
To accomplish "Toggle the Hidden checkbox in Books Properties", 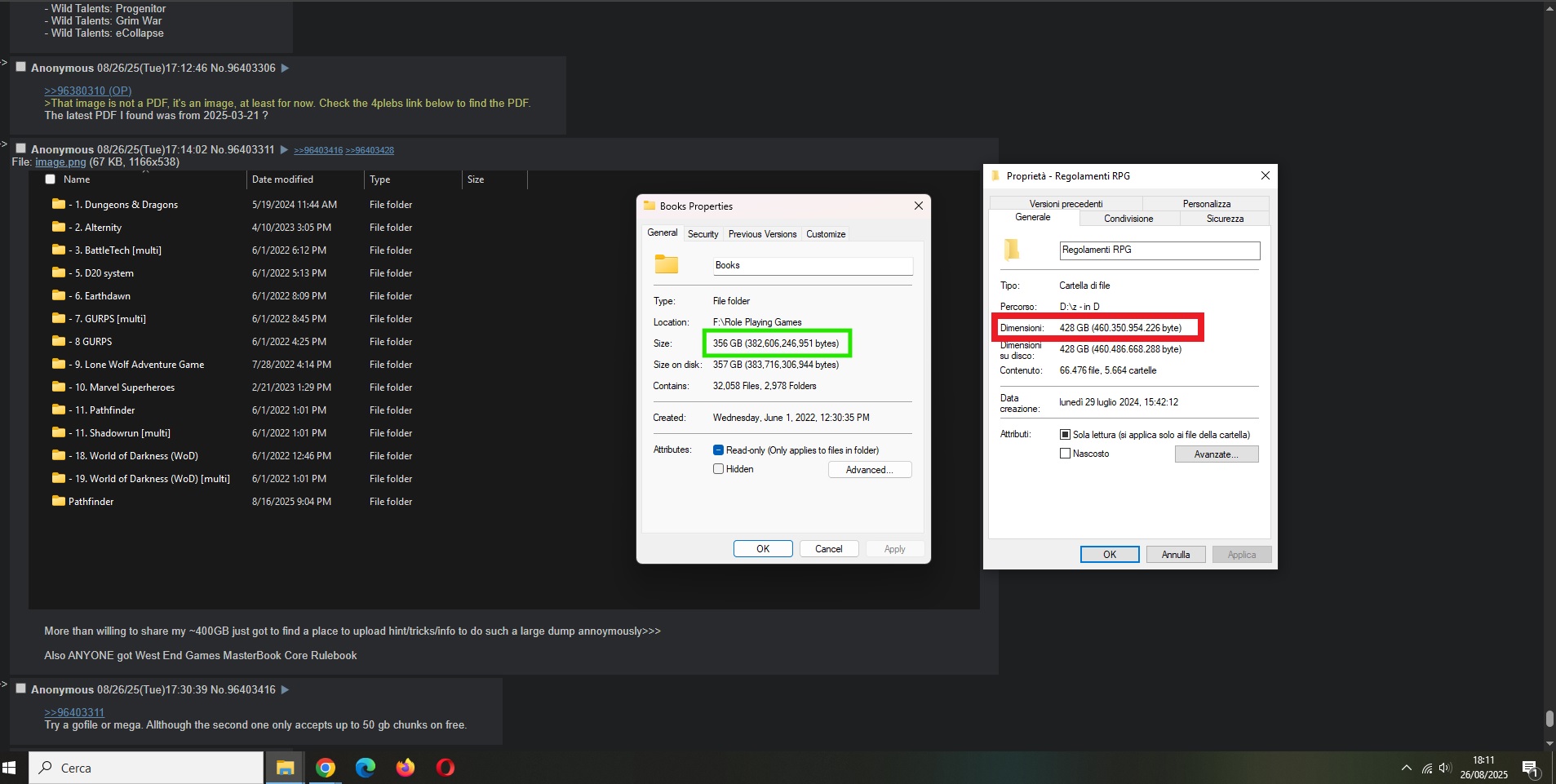I will click(718, 469).
